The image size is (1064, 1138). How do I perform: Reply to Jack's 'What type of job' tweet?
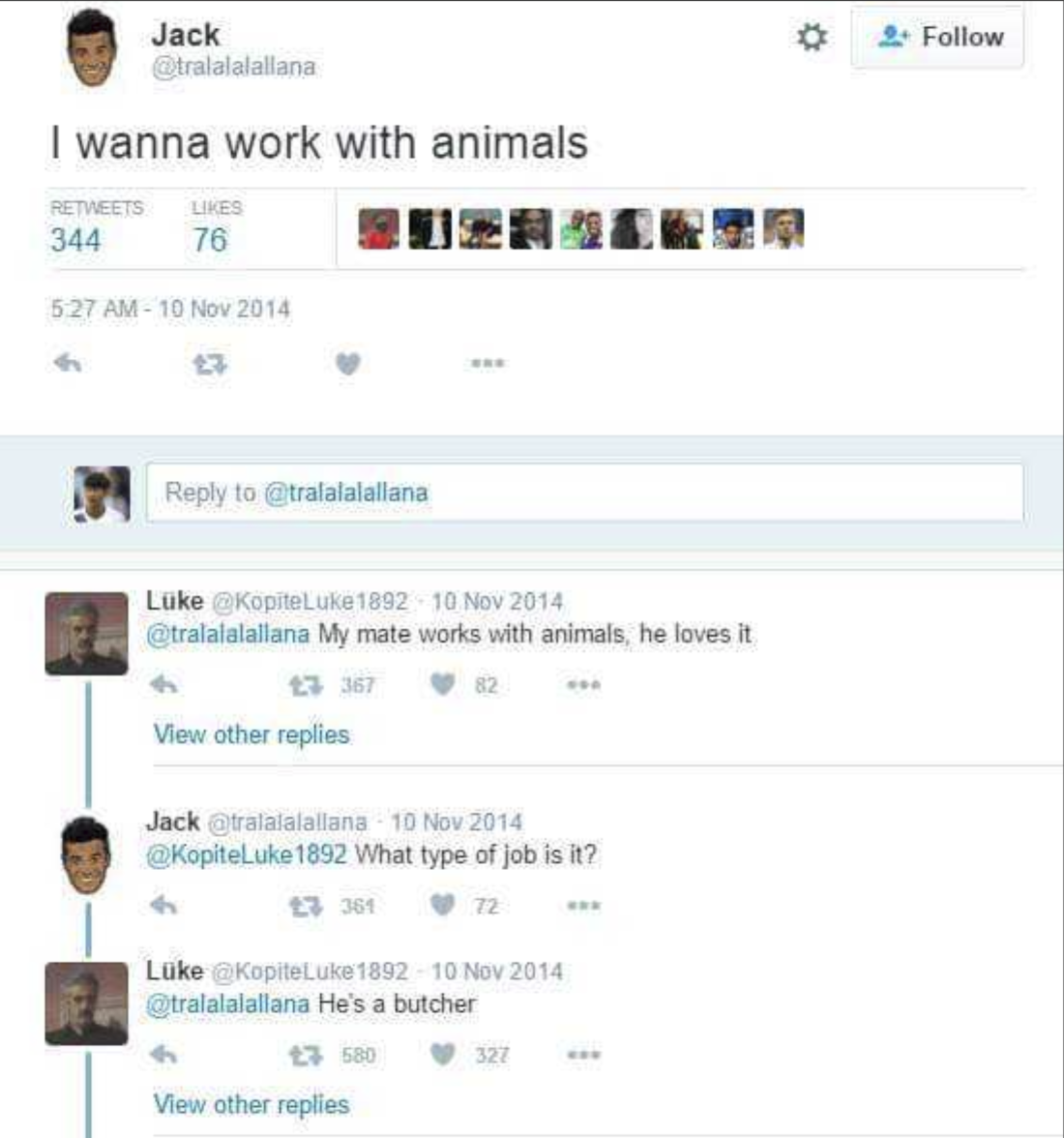click(163, 906)
